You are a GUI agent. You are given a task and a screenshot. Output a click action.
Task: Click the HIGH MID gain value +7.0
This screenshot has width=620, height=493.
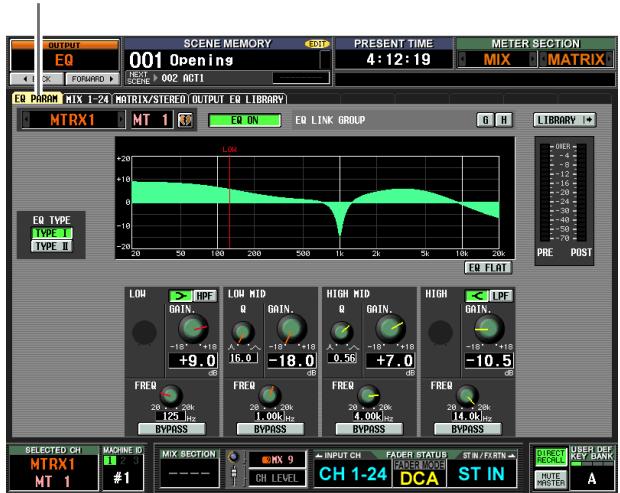390,361
